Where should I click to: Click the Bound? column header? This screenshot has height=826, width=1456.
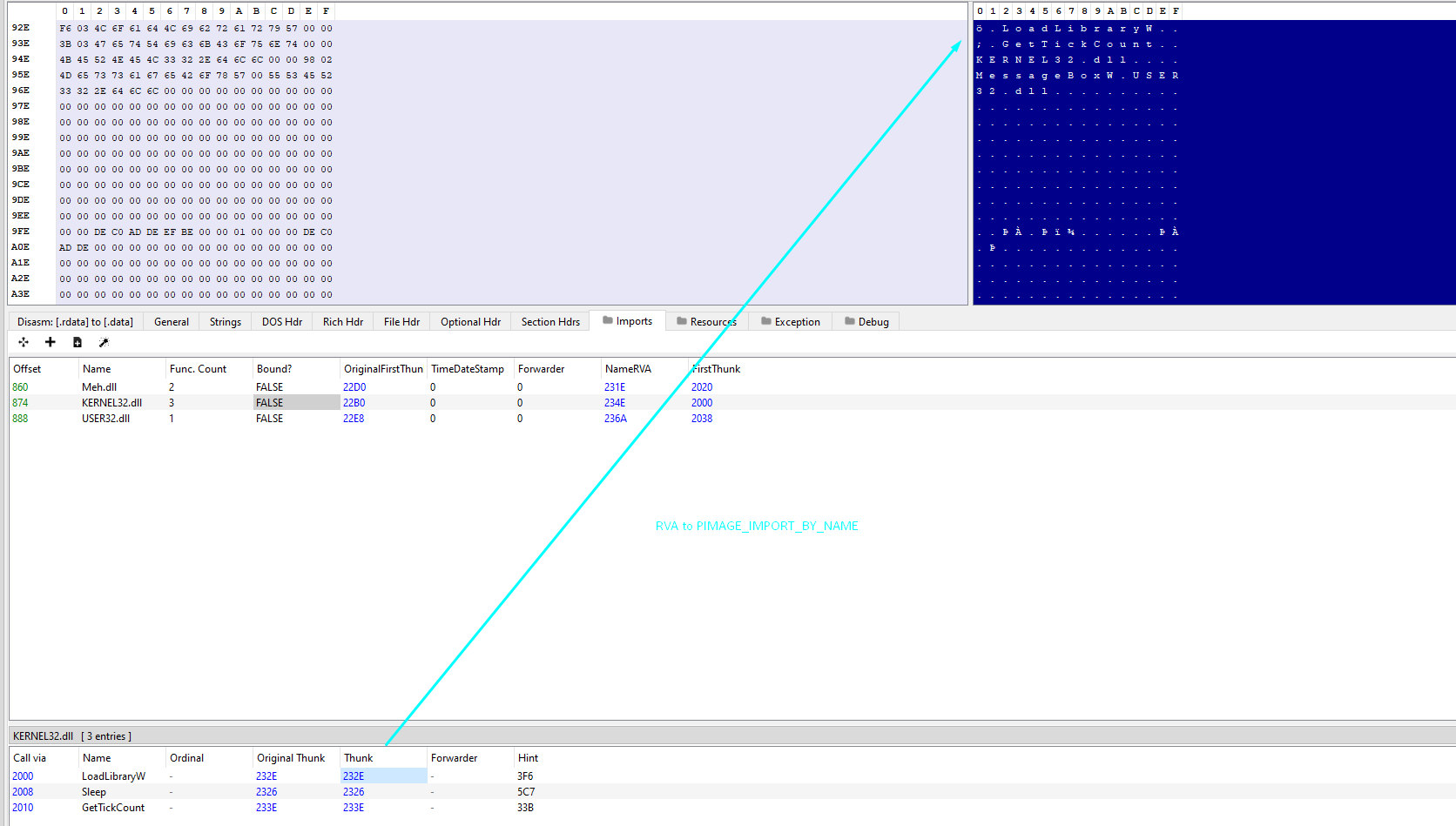(296, 369)
